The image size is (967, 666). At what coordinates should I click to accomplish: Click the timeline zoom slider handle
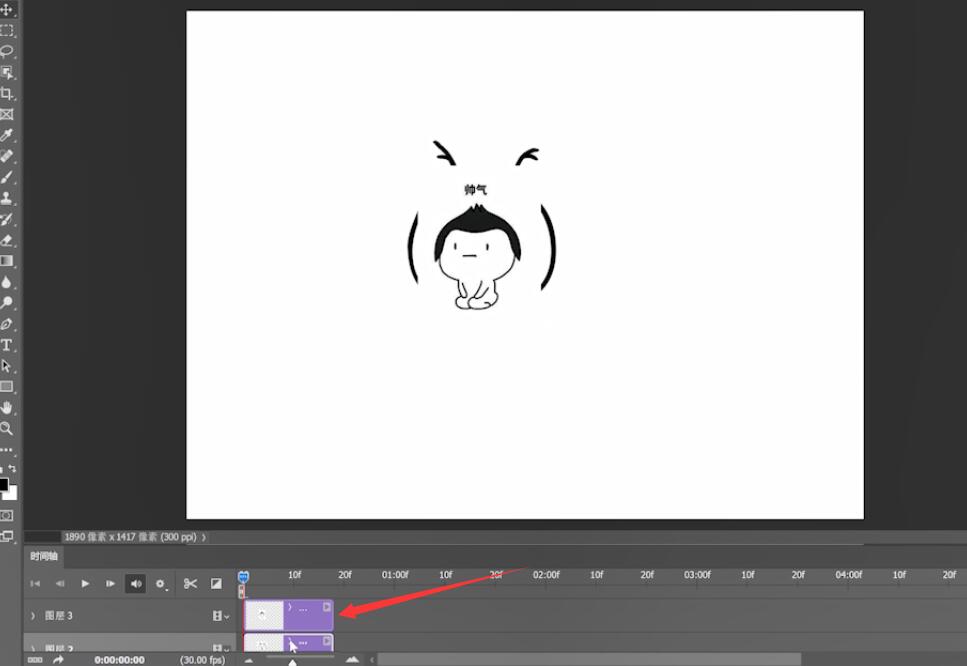[292, 662]
